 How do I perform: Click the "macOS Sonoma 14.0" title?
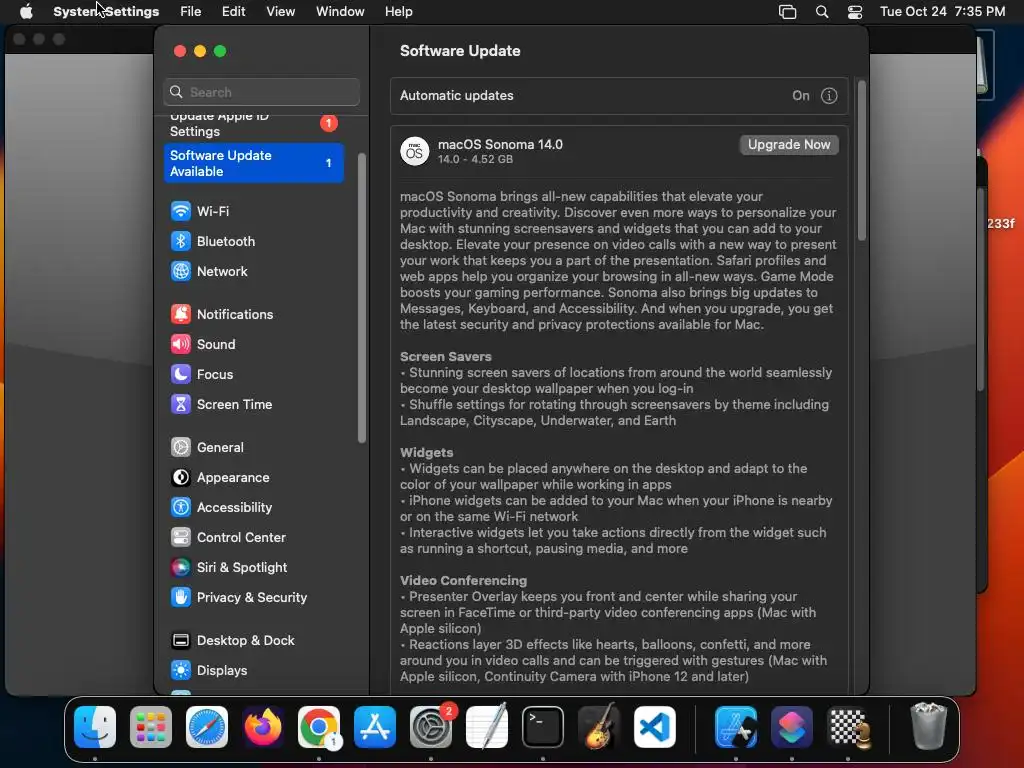pos(500,144)
